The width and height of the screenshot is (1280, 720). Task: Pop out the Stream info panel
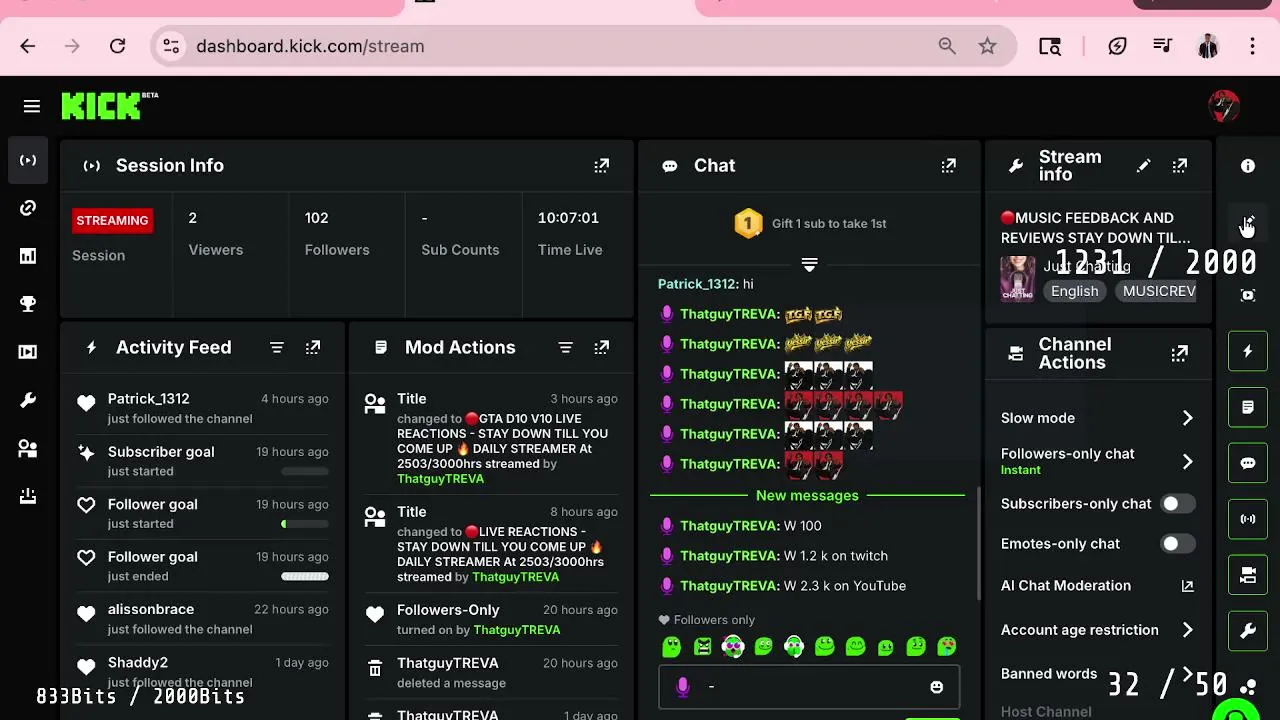1180,166
